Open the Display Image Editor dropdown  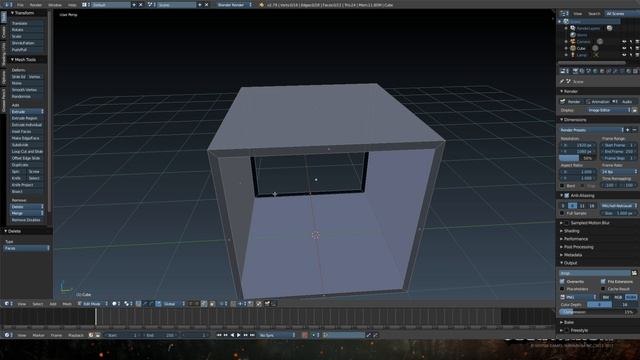pyautogui.click(x=609, y=110)
